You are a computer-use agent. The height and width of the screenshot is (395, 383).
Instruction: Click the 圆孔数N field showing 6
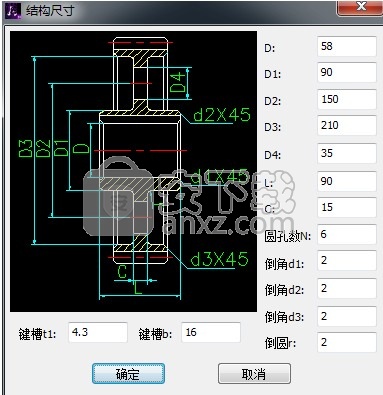[347, 234]
